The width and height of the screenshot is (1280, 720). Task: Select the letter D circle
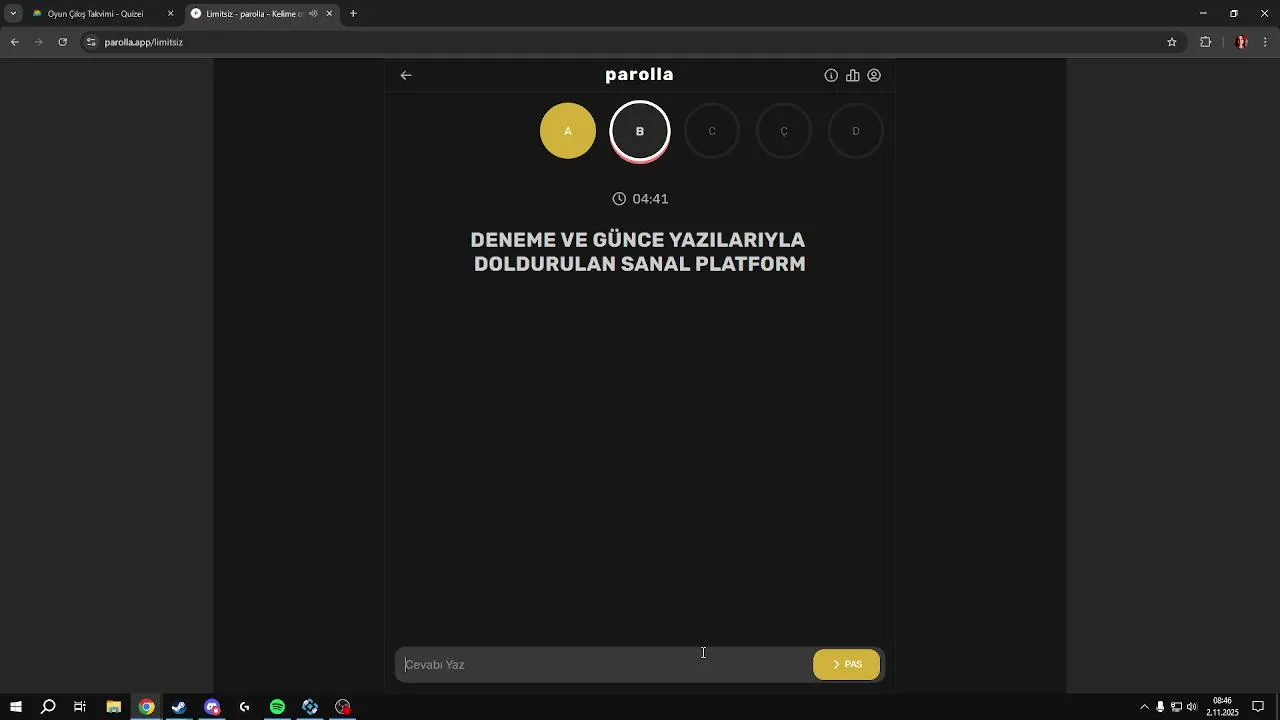tap(856, 131)
